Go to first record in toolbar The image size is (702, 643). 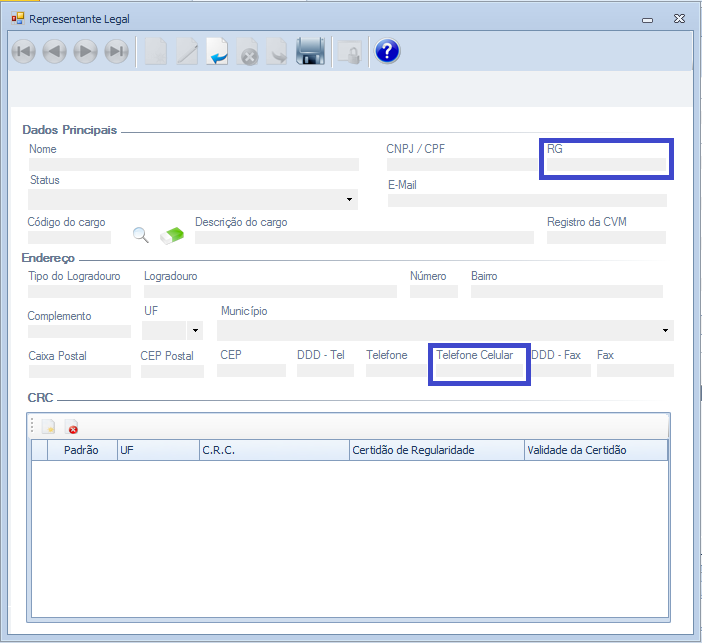click(23, 52)
